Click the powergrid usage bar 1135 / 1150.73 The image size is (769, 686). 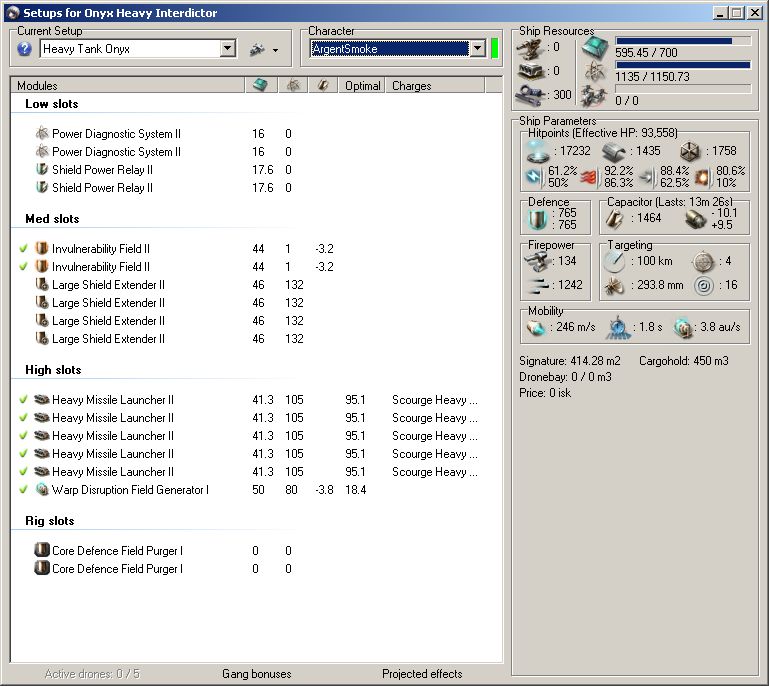point(683,65)
